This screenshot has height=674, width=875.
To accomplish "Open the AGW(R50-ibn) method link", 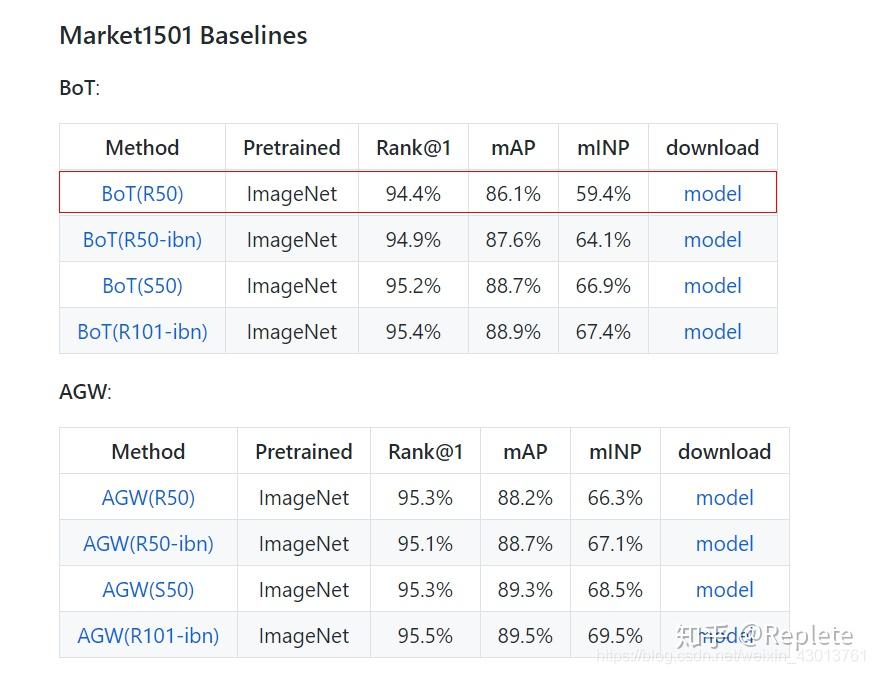I will point(148,543).
